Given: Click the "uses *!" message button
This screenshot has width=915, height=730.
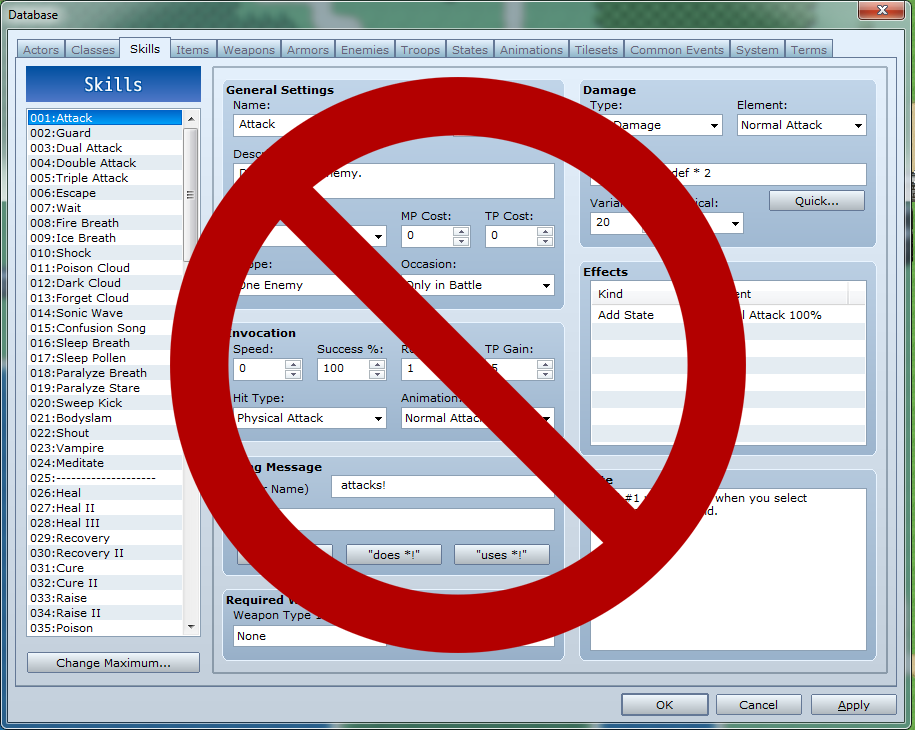Looking at the screenshot, I should coord(501,555).
